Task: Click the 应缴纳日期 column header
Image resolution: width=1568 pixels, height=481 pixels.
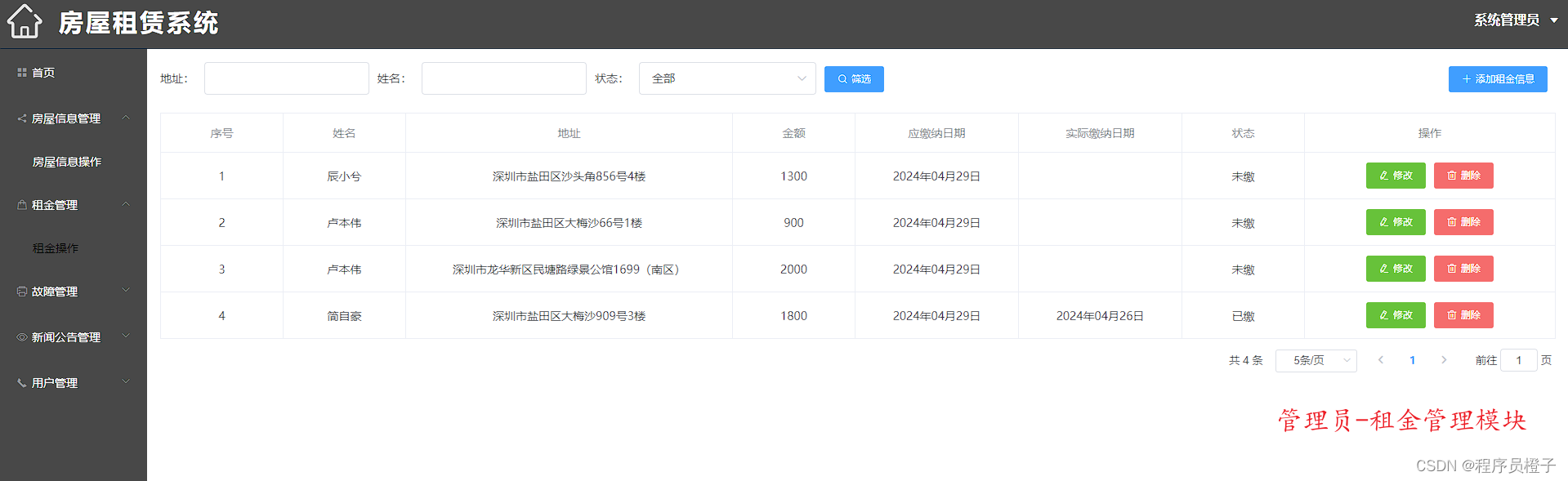Action: tap(936, 133)
